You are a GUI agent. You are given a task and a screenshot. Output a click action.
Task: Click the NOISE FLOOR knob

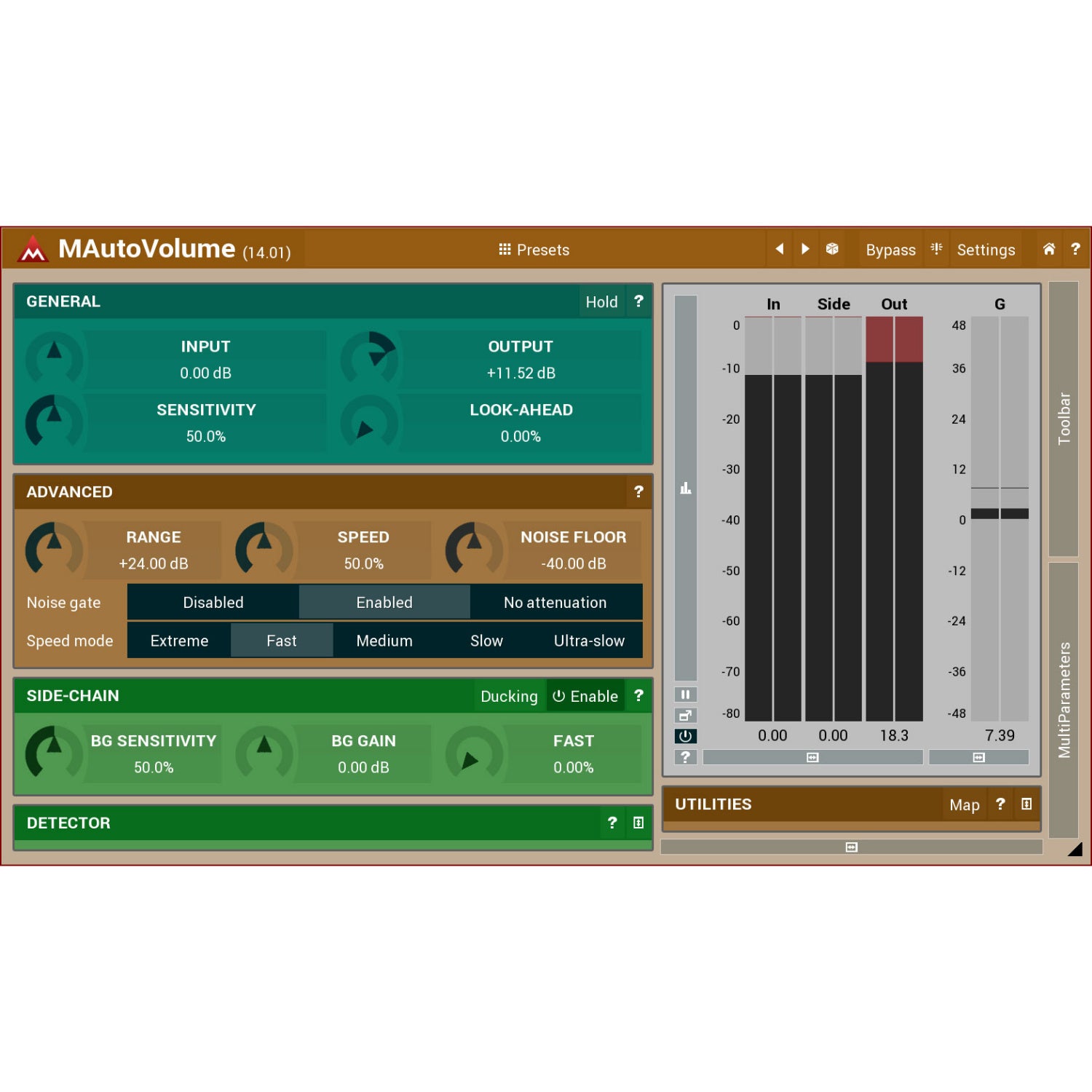pyautogui.click(x=474, y=550)
